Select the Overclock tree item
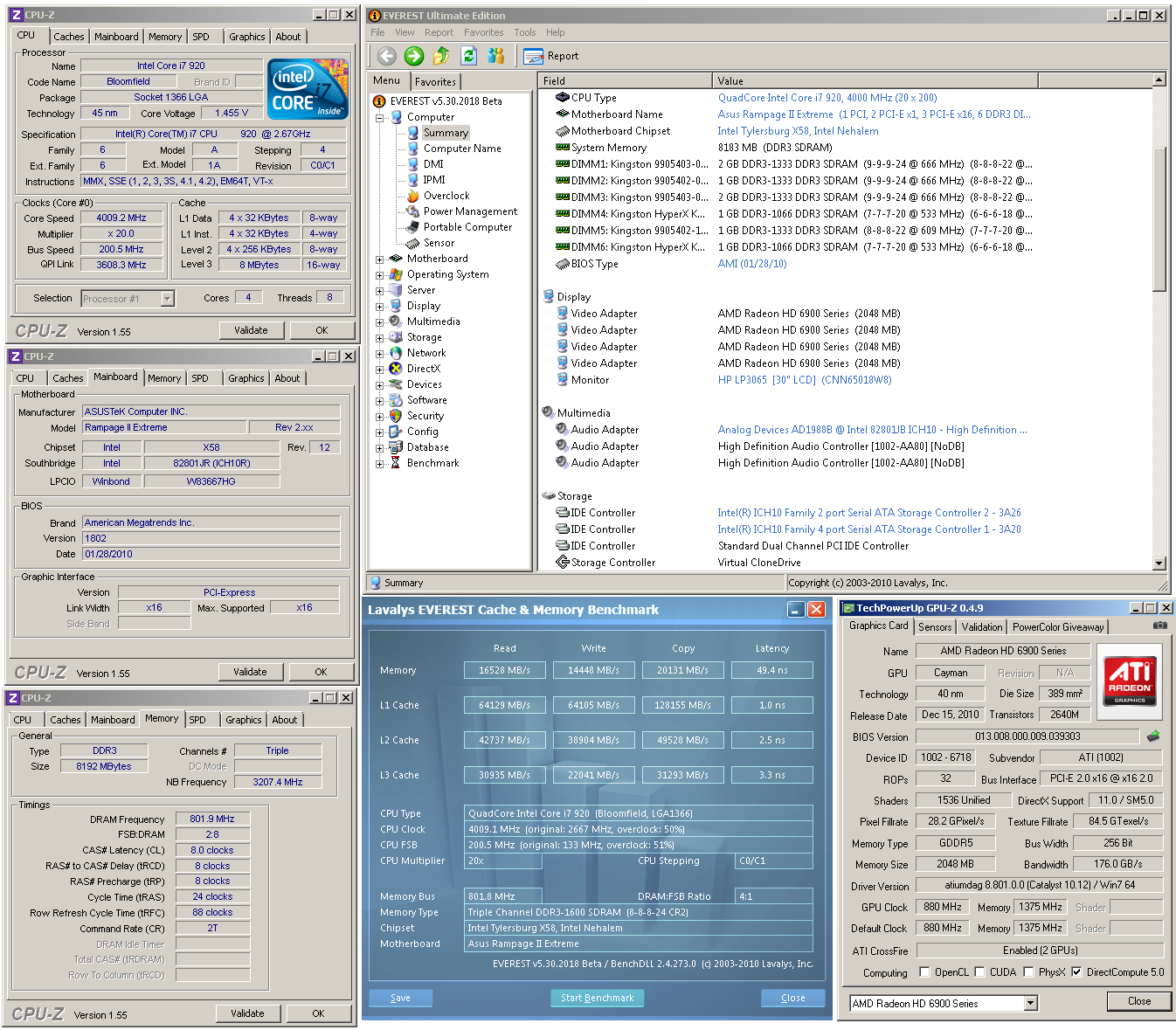This screenshot has height=1030, width=1176. (x=446, y=196)
